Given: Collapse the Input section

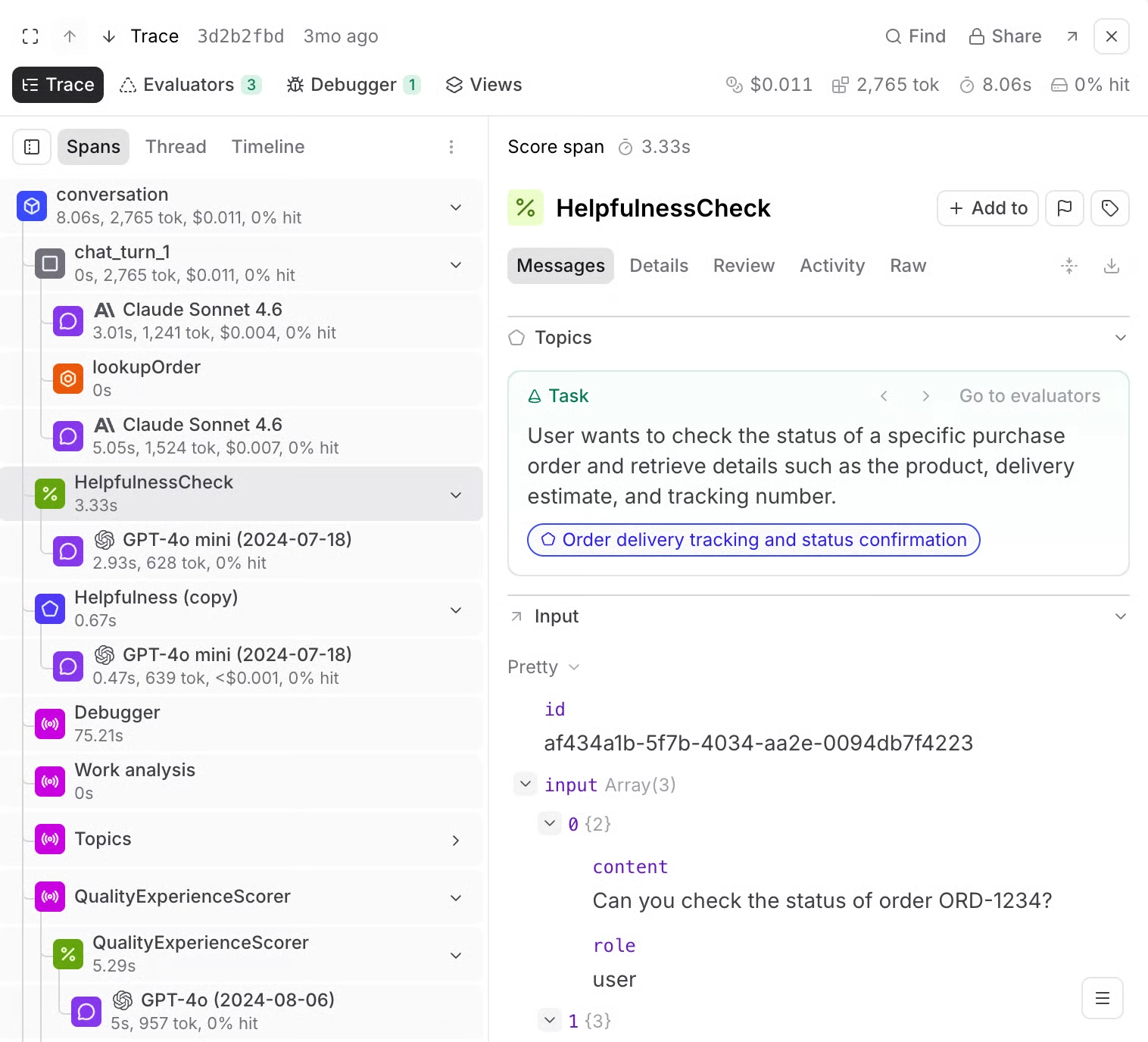Looking at the screenshot, I should coord(1121,616).
